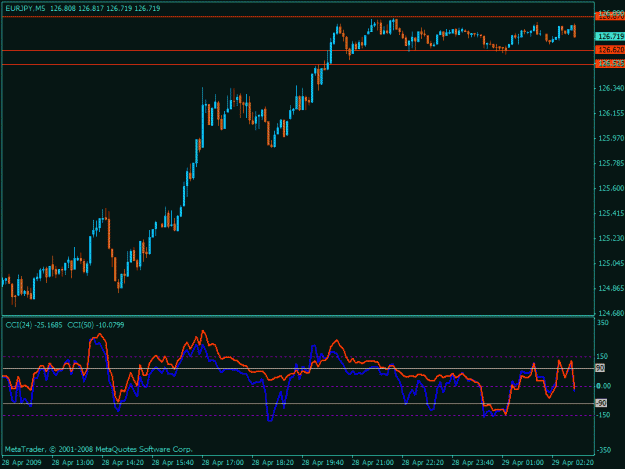Viewport: 625px width, 469px height.
Task: Click the 28 Apr 2009 date label
Action: coord(22,463)
